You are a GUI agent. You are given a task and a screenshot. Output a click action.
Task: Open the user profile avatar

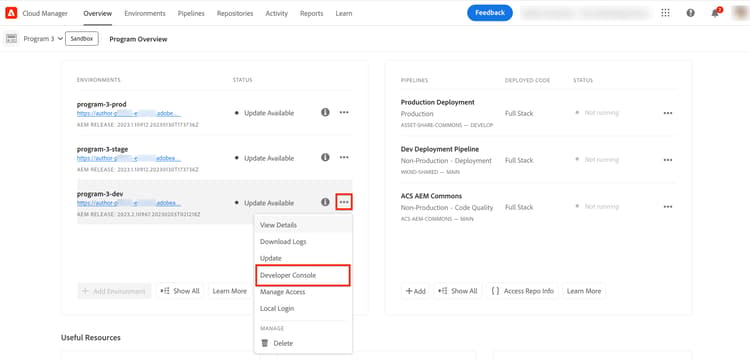pyautogui.click(x=740, y=13)
